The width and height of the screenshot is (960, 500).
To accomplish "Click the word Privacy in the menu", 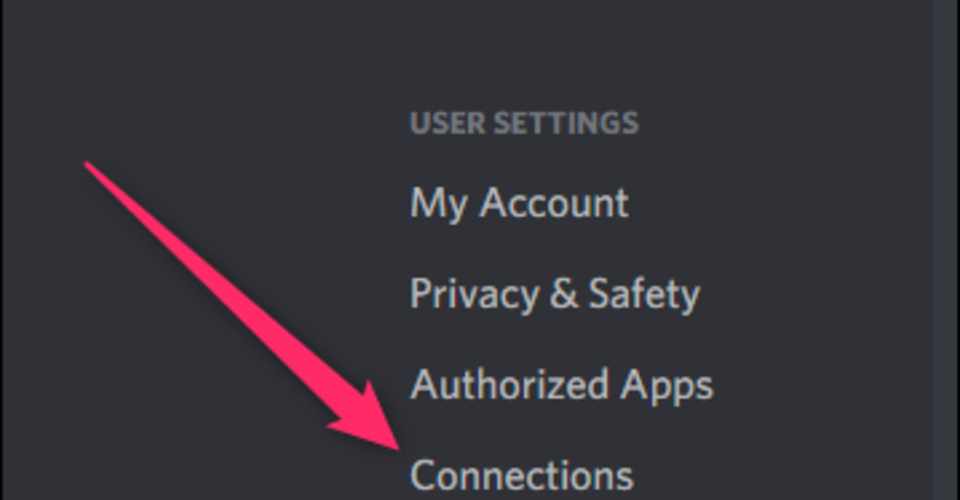I will (474, 296).
